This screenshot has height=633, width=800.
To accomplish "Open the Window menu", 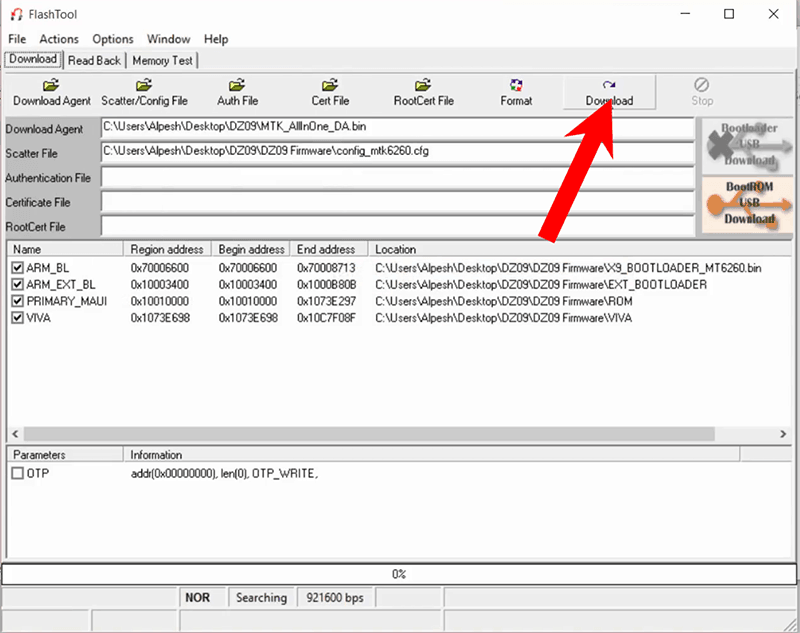I will pos(168,39).
